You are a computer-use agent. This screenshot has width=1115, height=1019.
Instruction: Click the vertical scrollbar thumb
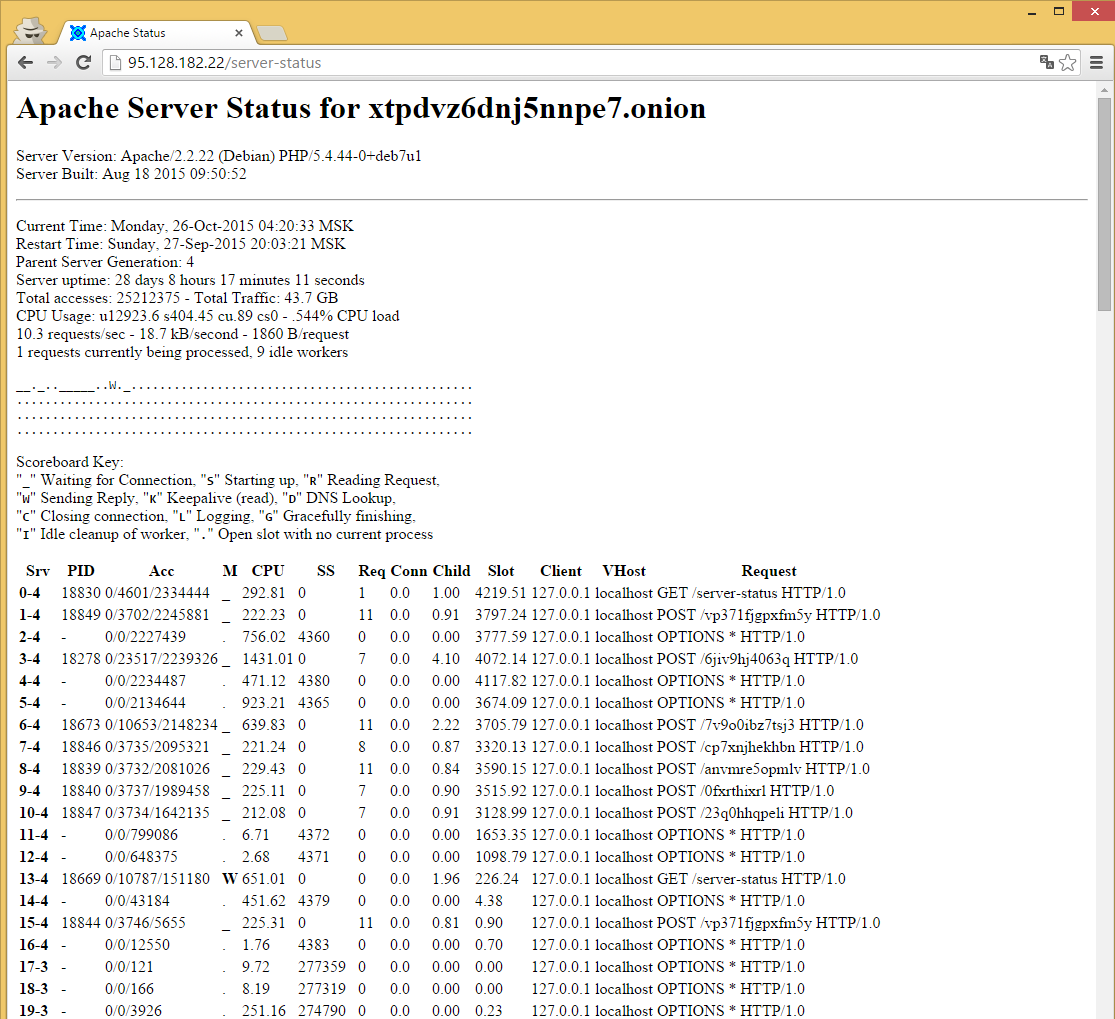tap(1104, 205)
